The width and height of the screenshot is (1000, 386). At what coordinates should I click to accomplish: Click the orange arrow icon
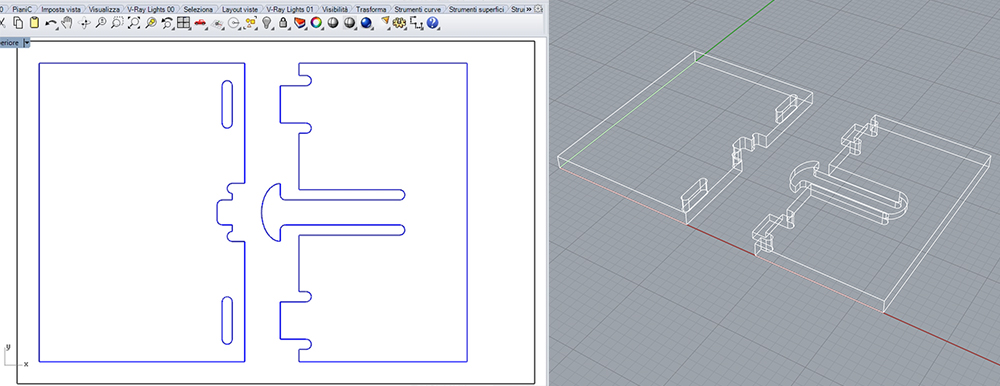click(x=385, y=22)
